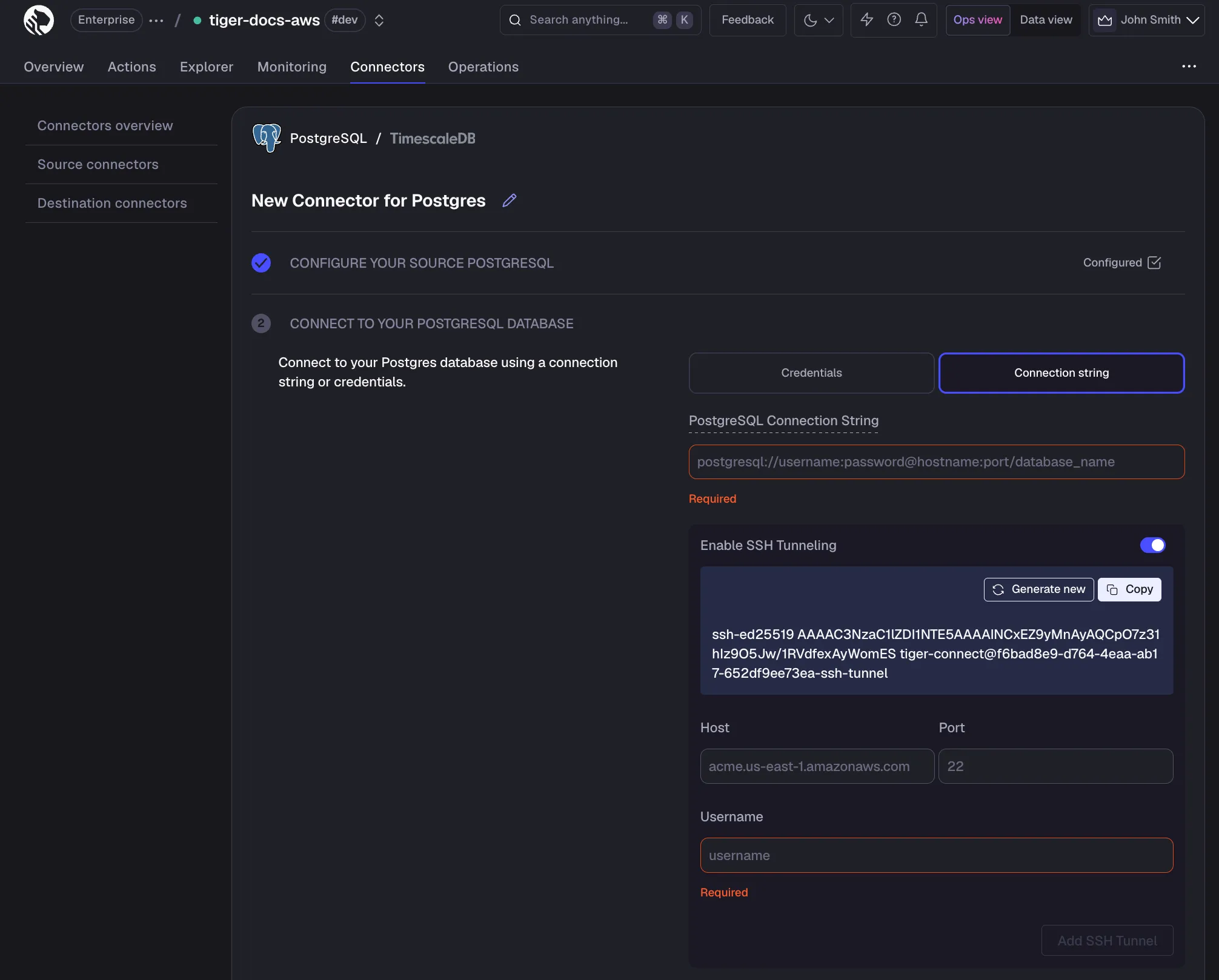This screenshot has height=980, width=1219.
Task: Click the PostgreSQL Connection String label
Action: tap(784, 420)
